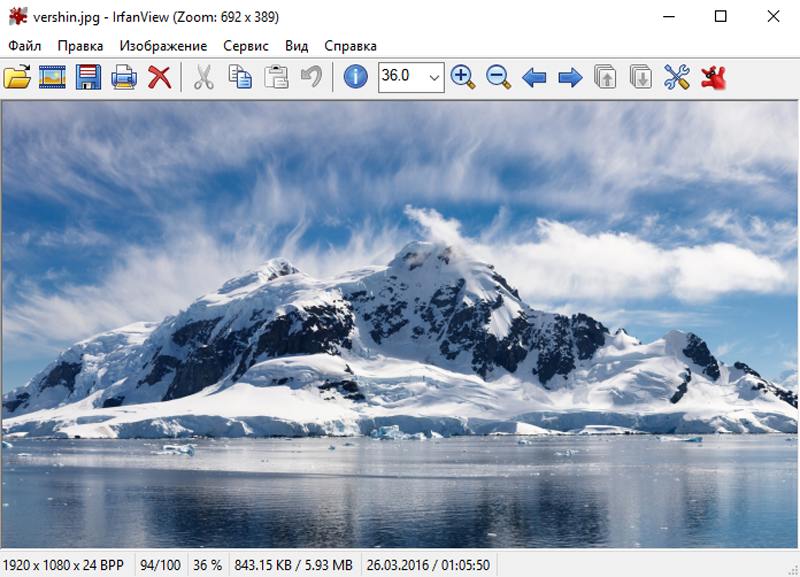The width and height of the screenshot is (800, 577).
Task: Go to previous image left arrow
Action: (534, 78)
